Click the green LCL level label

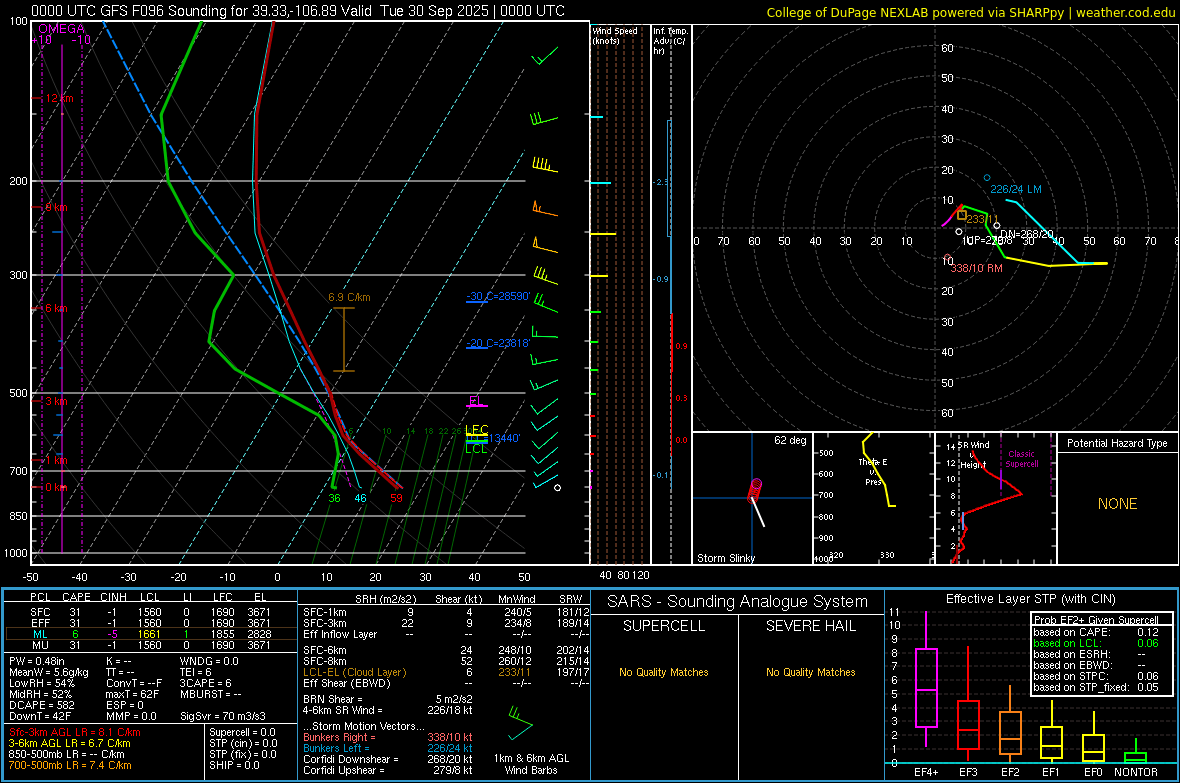tap(476, 449)
